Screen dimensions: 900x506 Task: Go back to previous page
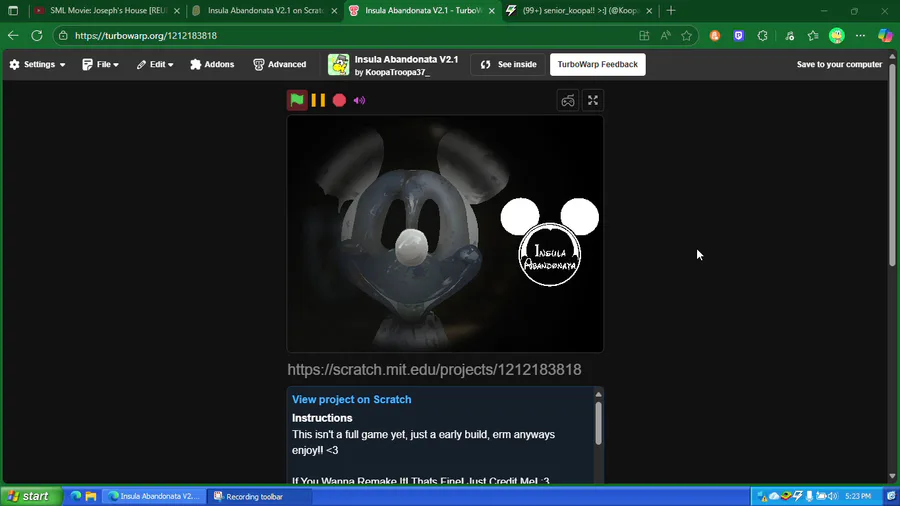pos(13,36)
